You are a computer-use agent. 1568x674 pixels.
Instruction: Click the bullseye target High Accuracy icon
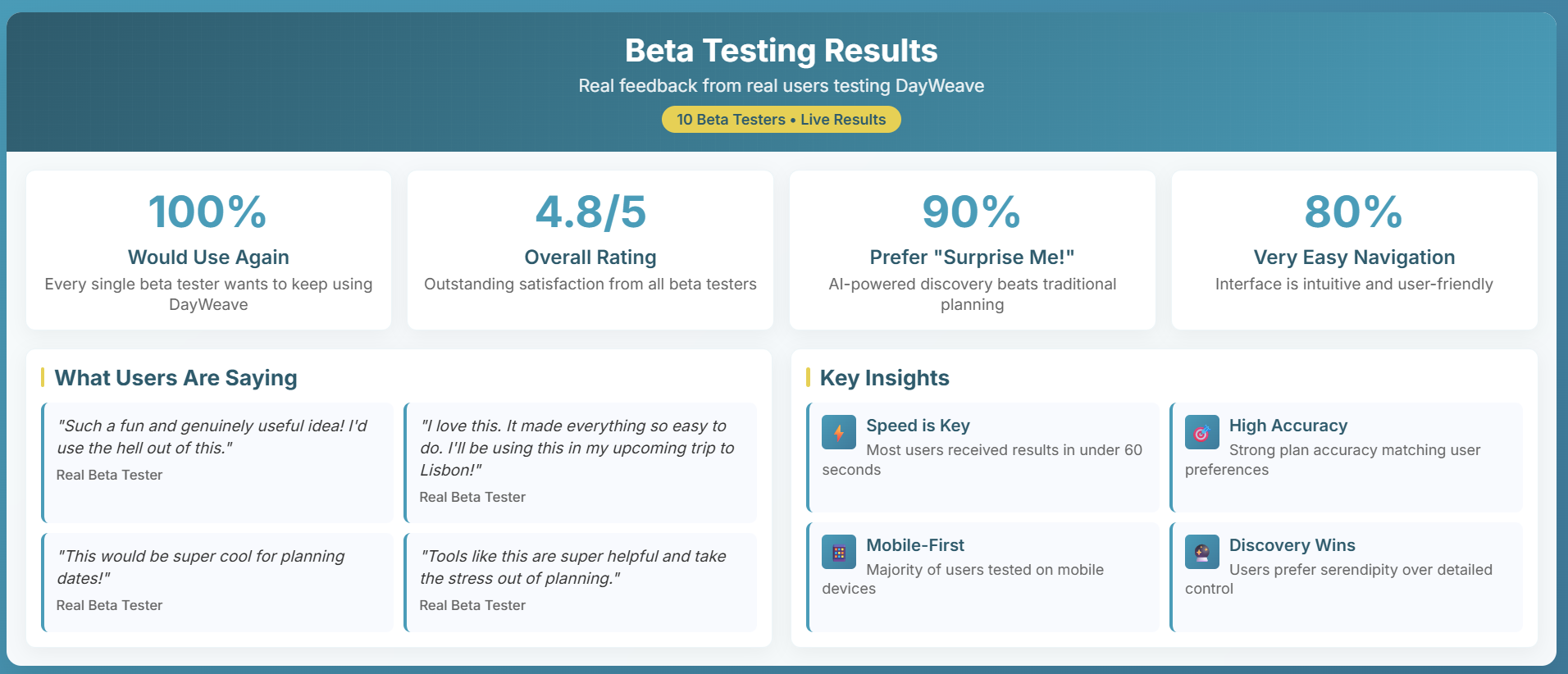tap(1201, 432)
